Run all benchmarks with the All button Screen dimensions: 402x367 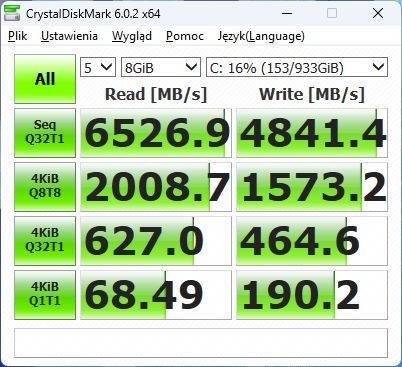45,79
